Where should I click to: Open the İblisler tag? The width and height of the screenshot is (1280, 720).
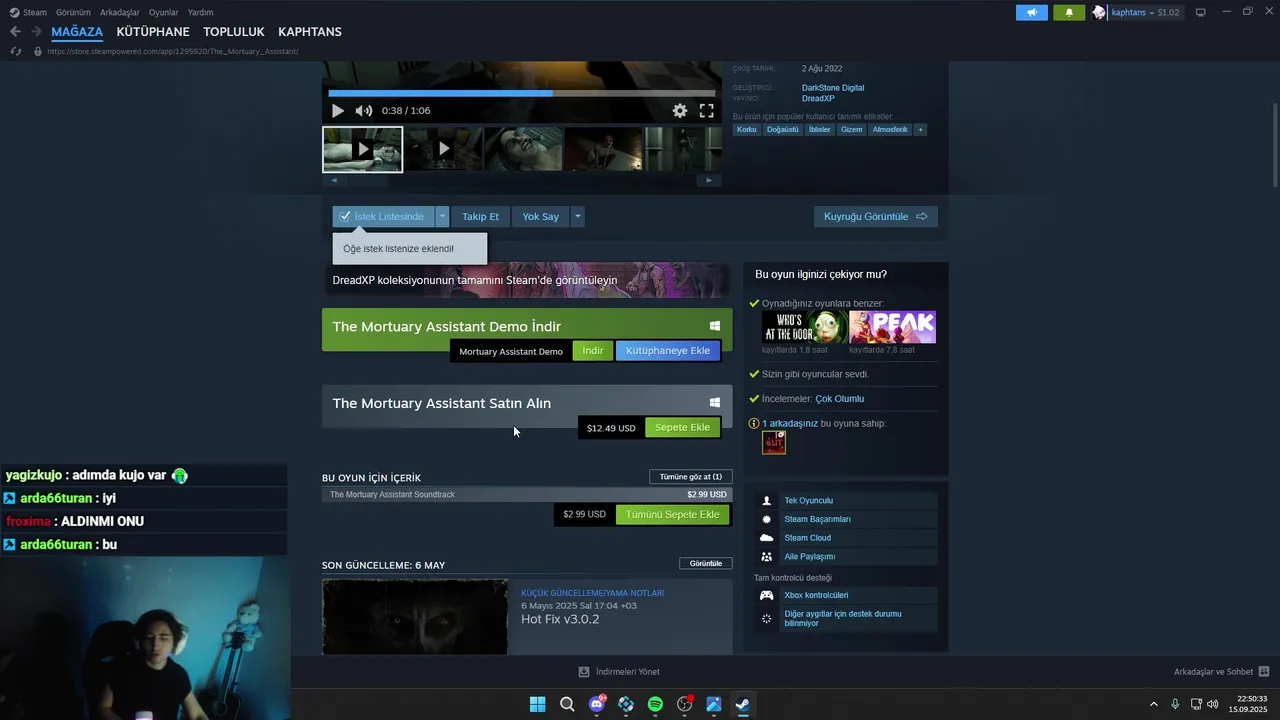[x=819, y=130]
